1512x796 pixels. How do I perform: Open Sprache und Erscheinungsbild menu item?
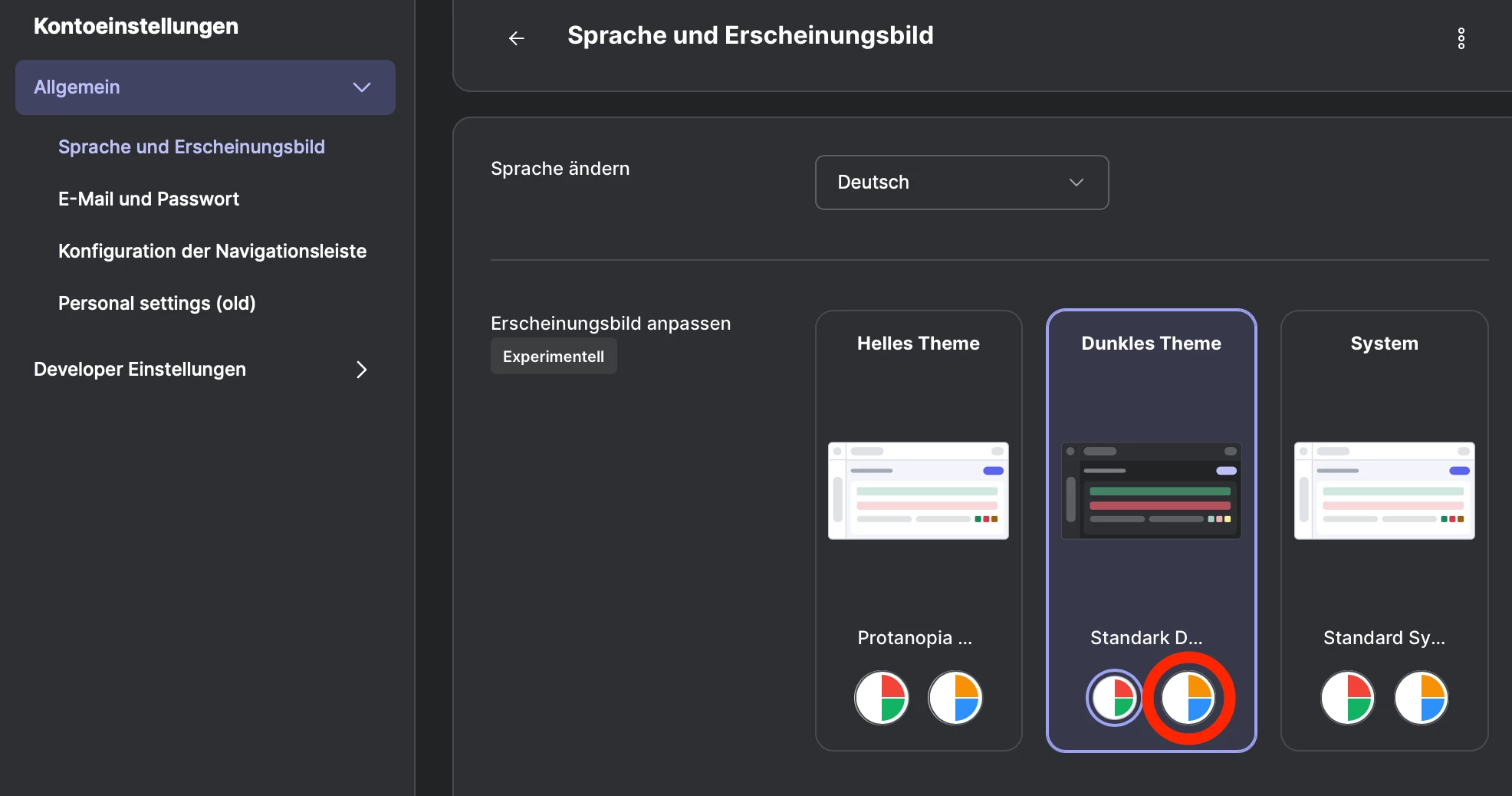click(192, 146)
